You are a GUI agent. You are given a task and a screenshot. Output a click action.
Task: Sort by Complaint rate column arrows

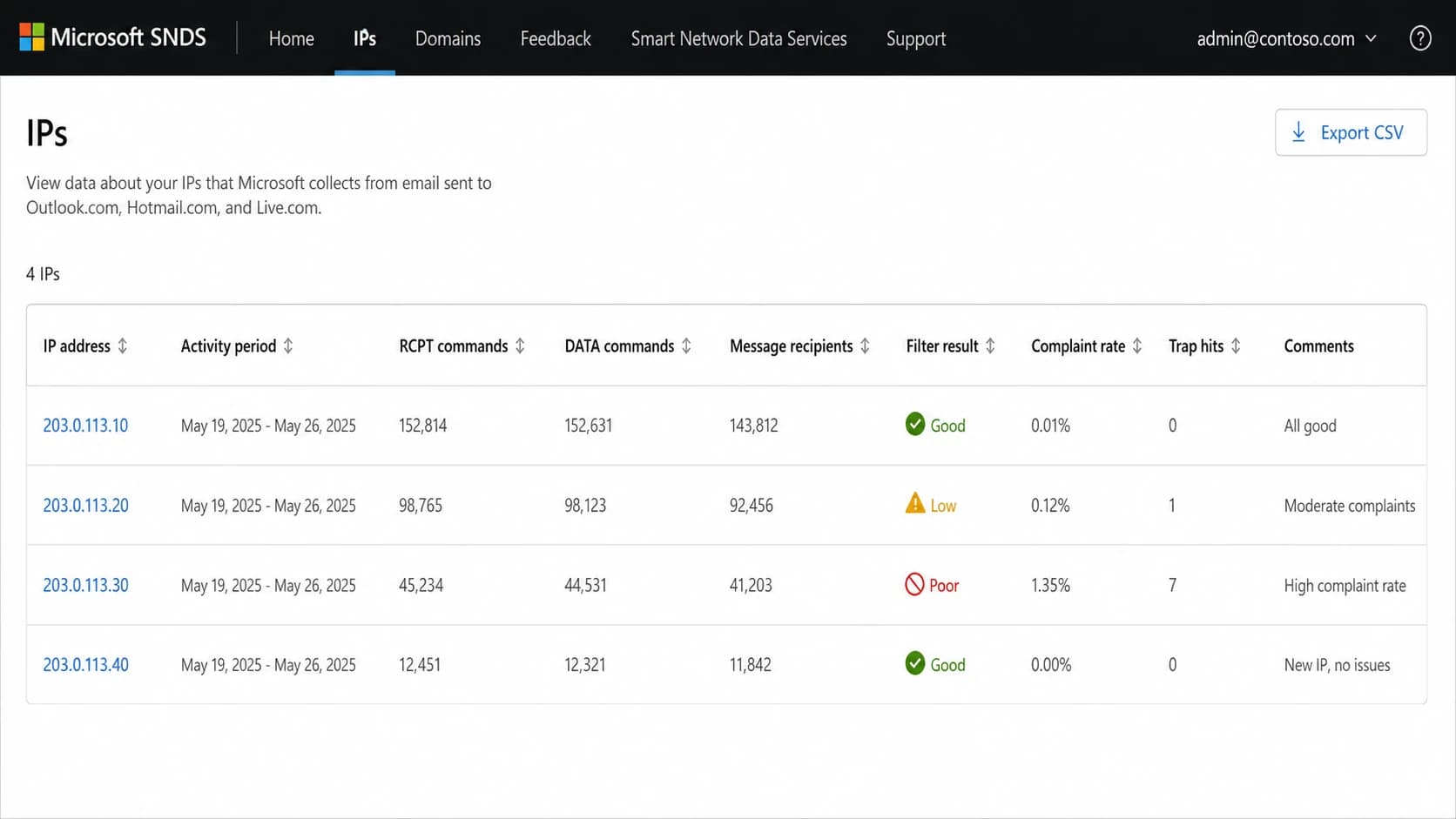[x=1137, y=346]
